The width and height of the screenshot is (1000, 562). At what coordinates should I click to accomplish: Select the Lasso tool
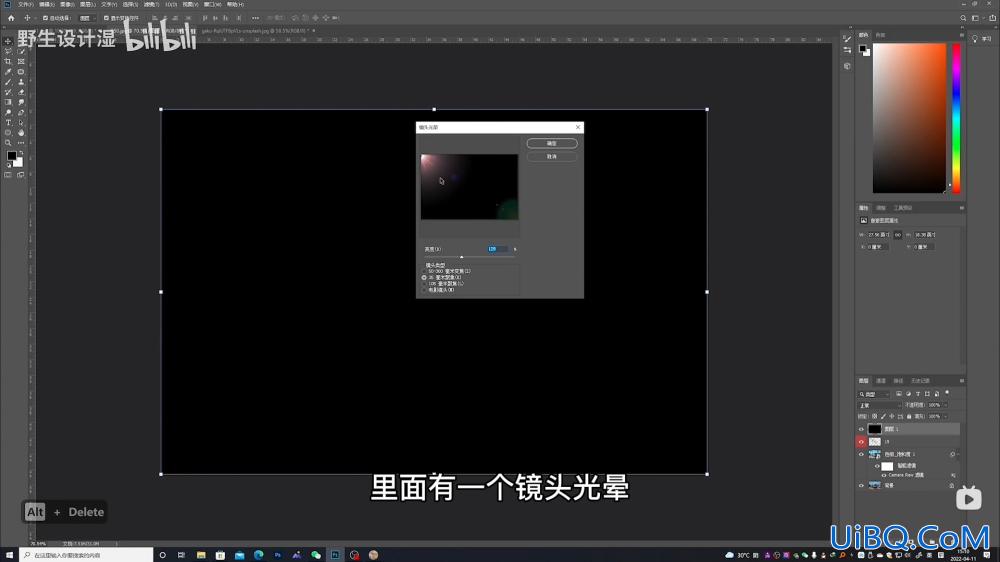click(x=8, y=51)
